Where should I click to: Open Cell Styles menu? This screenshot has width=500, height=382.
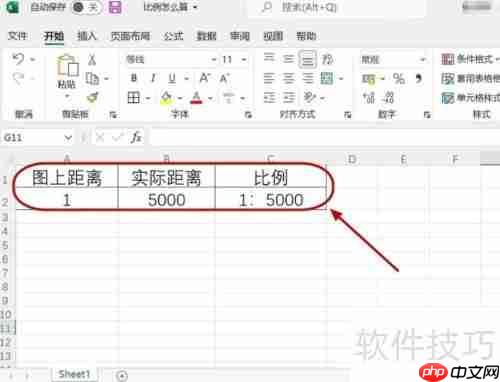pos(470,98)
